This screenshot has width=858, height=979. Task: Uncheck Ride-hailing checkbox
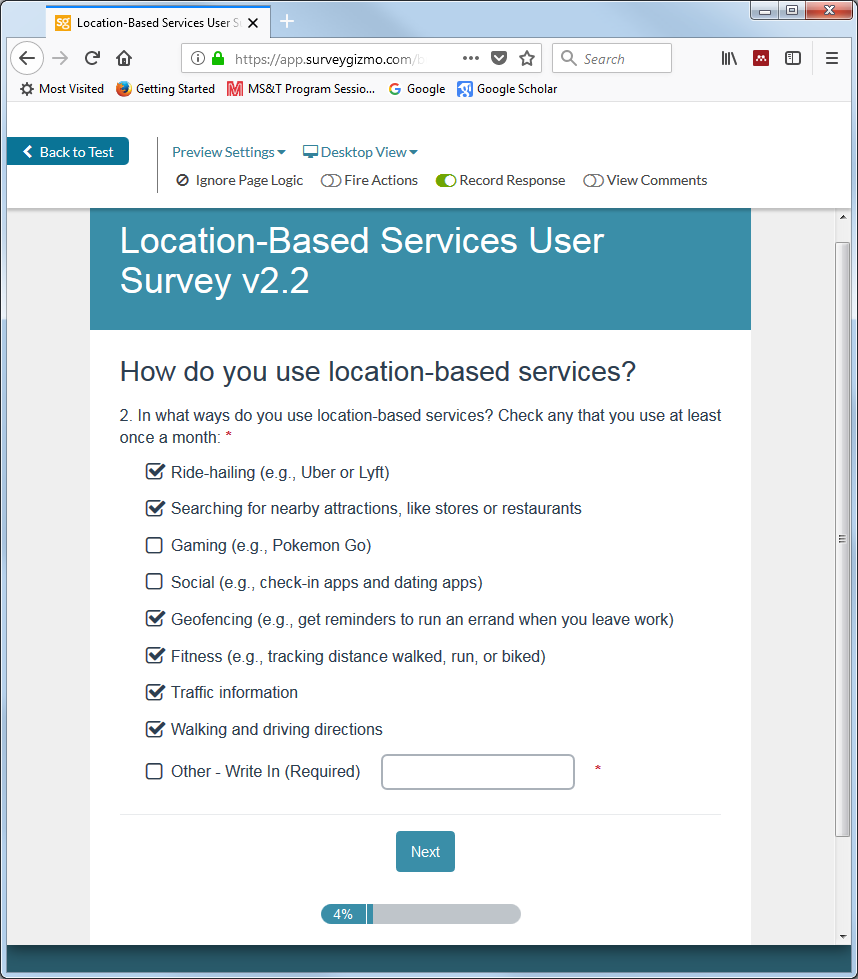point(154,471)
